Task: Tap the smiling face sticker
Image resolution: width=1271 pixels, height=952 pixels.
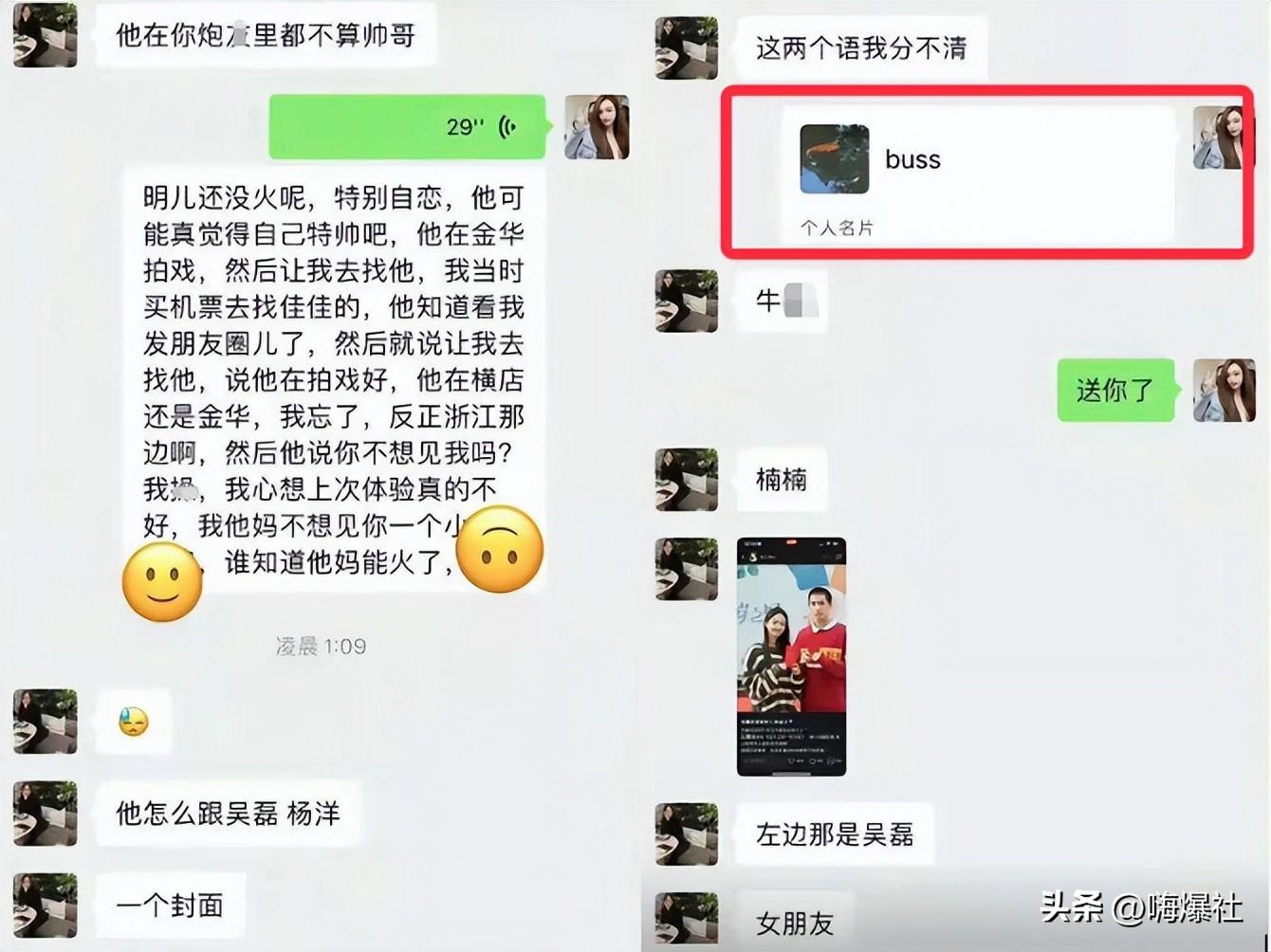Action: 162,581
